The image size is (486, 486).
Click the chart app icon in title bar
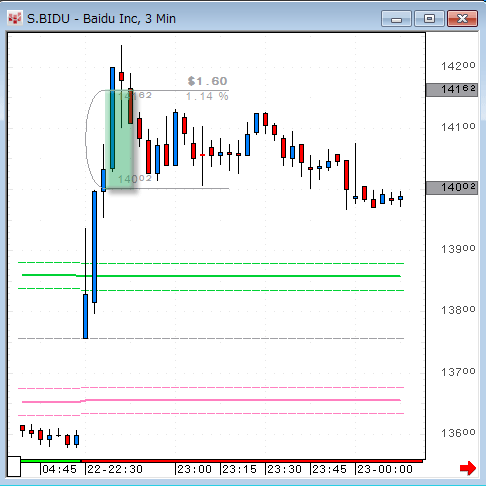click(14, 18)
